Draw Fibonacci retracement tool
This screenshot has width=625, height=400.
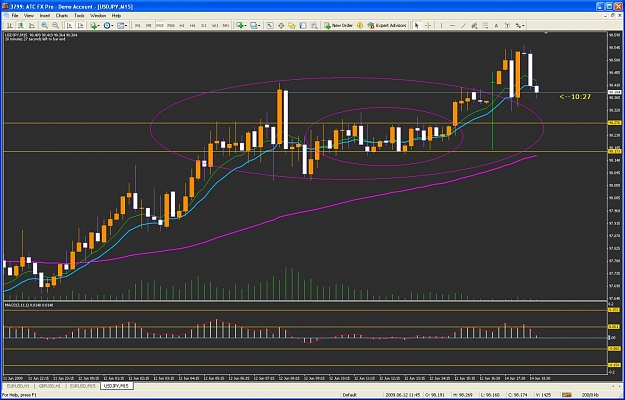point(485,25)
